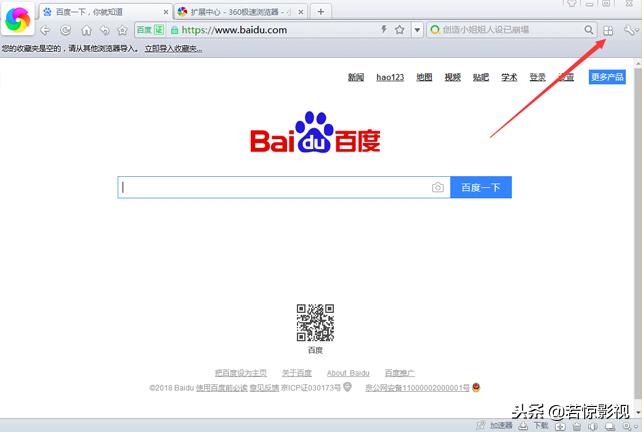642x432 pixels.
Task: Open the 新闻 link
Action: coord(356,77)
